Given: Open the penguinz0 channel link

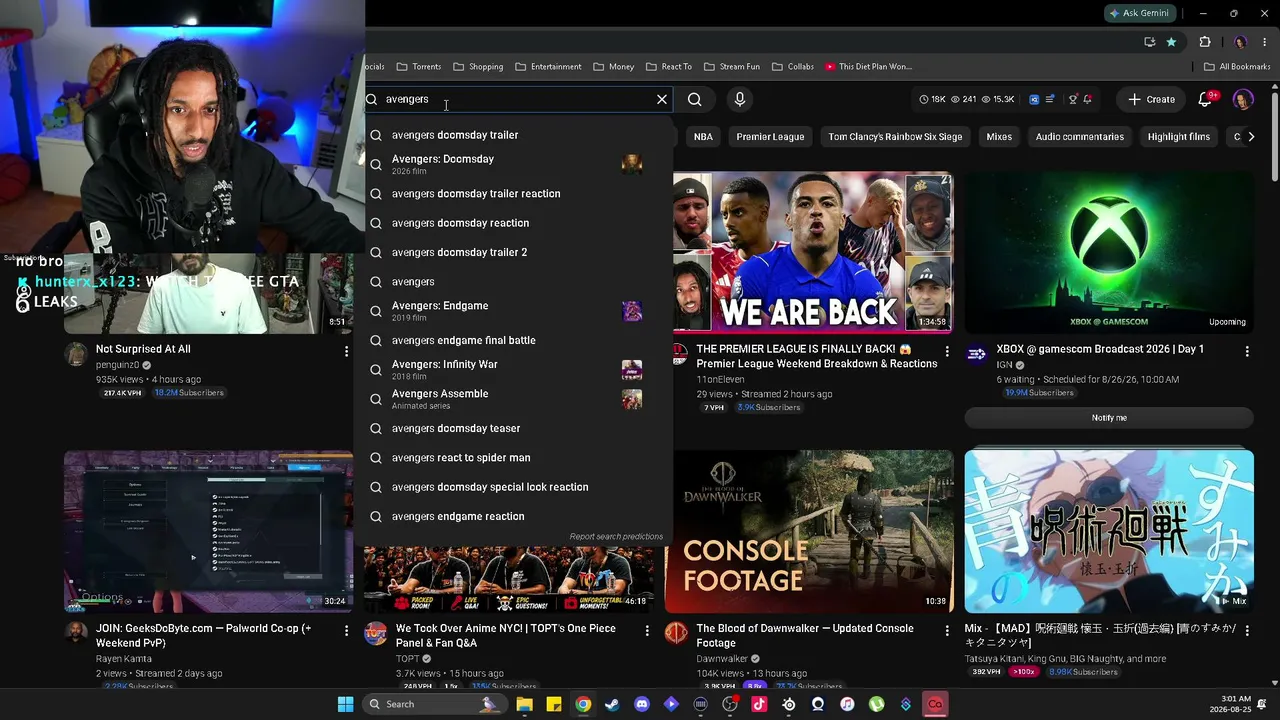Looking at the screenshot, I should (x=118, y=365).
